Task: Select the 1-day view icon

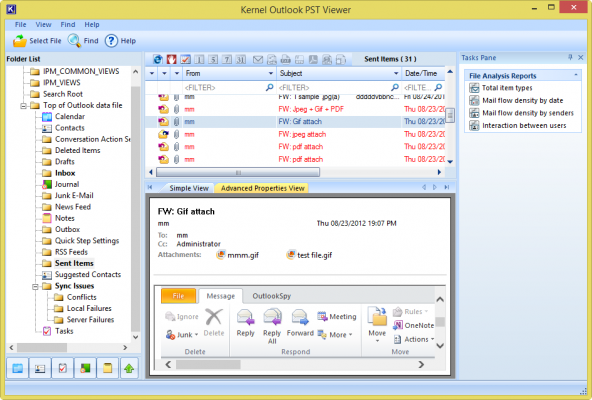Action: [x=199, y=59]
